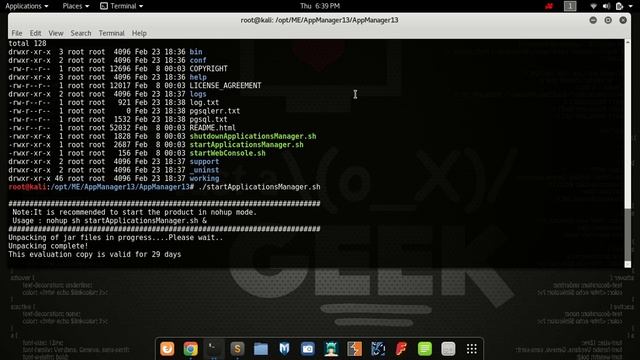Click the 'logs' directory entry

[x=198, y=94]
